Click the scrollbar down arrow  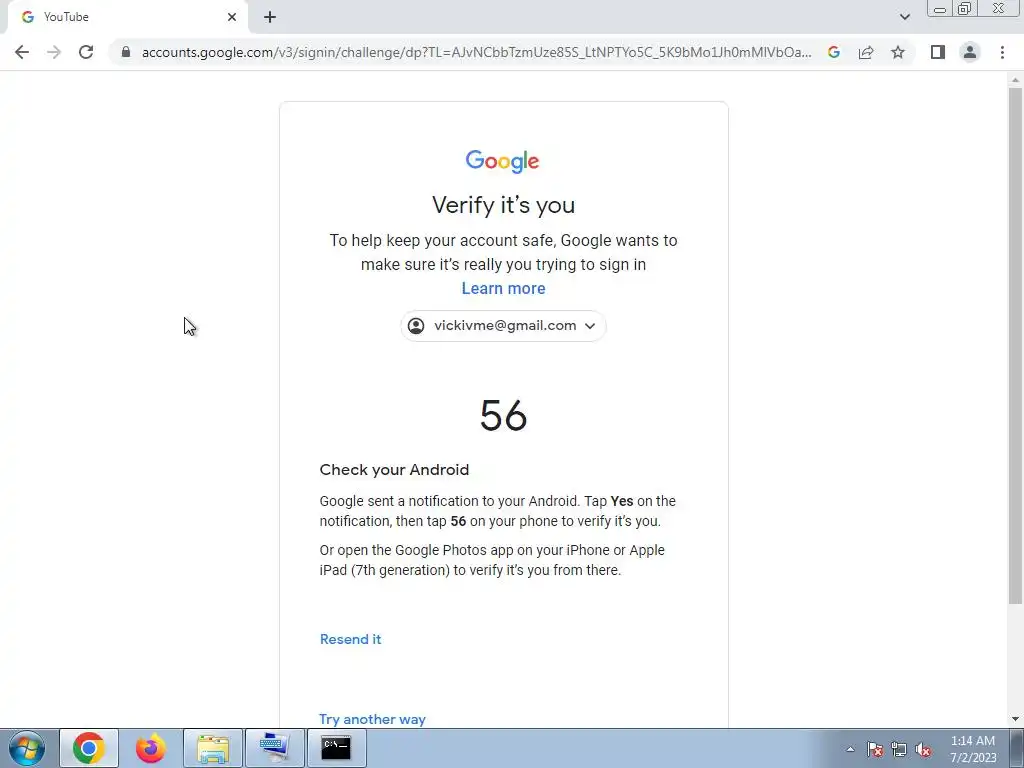[1015, 719]
